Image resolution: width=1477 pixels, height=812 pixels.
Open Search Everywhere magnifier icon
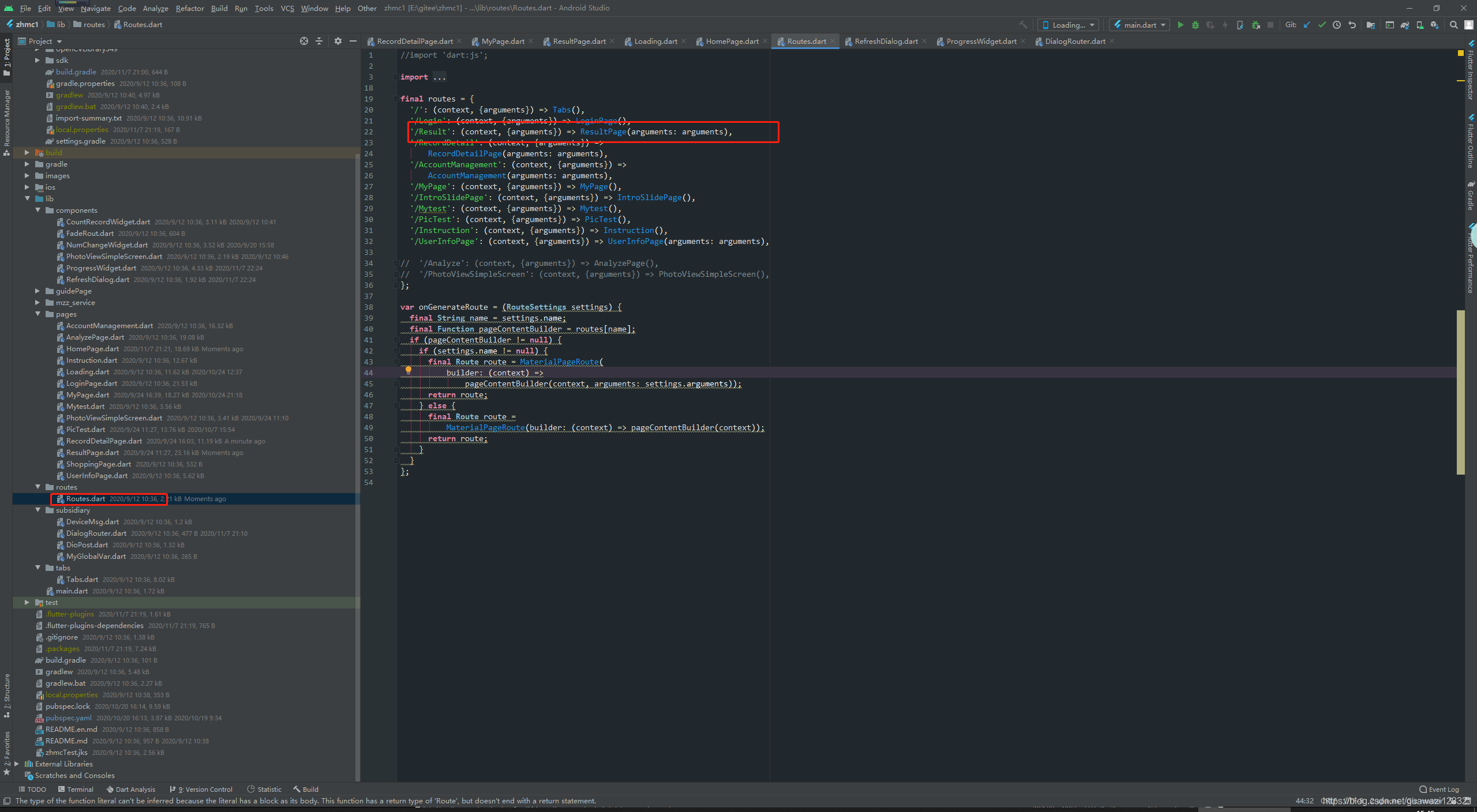coord(1454,25)
